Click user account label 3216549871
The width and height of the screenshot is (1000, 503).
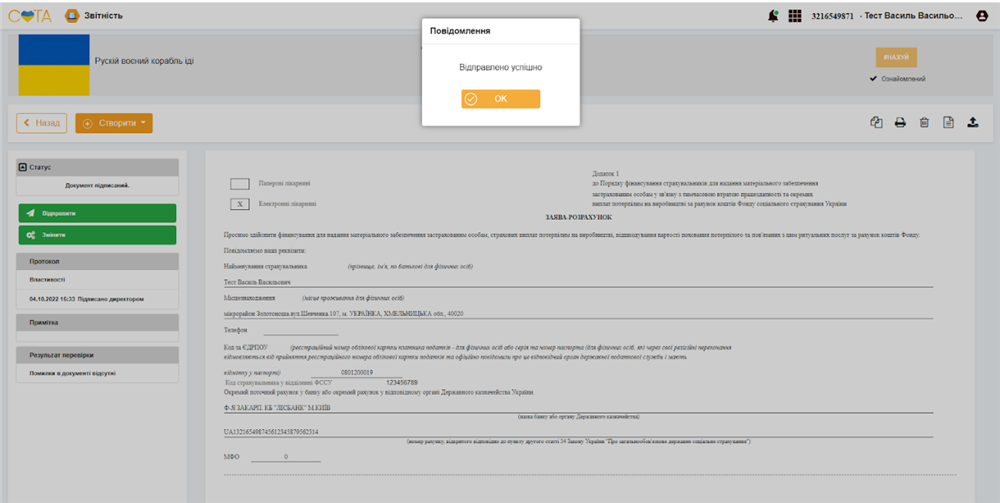pos(832,16)
